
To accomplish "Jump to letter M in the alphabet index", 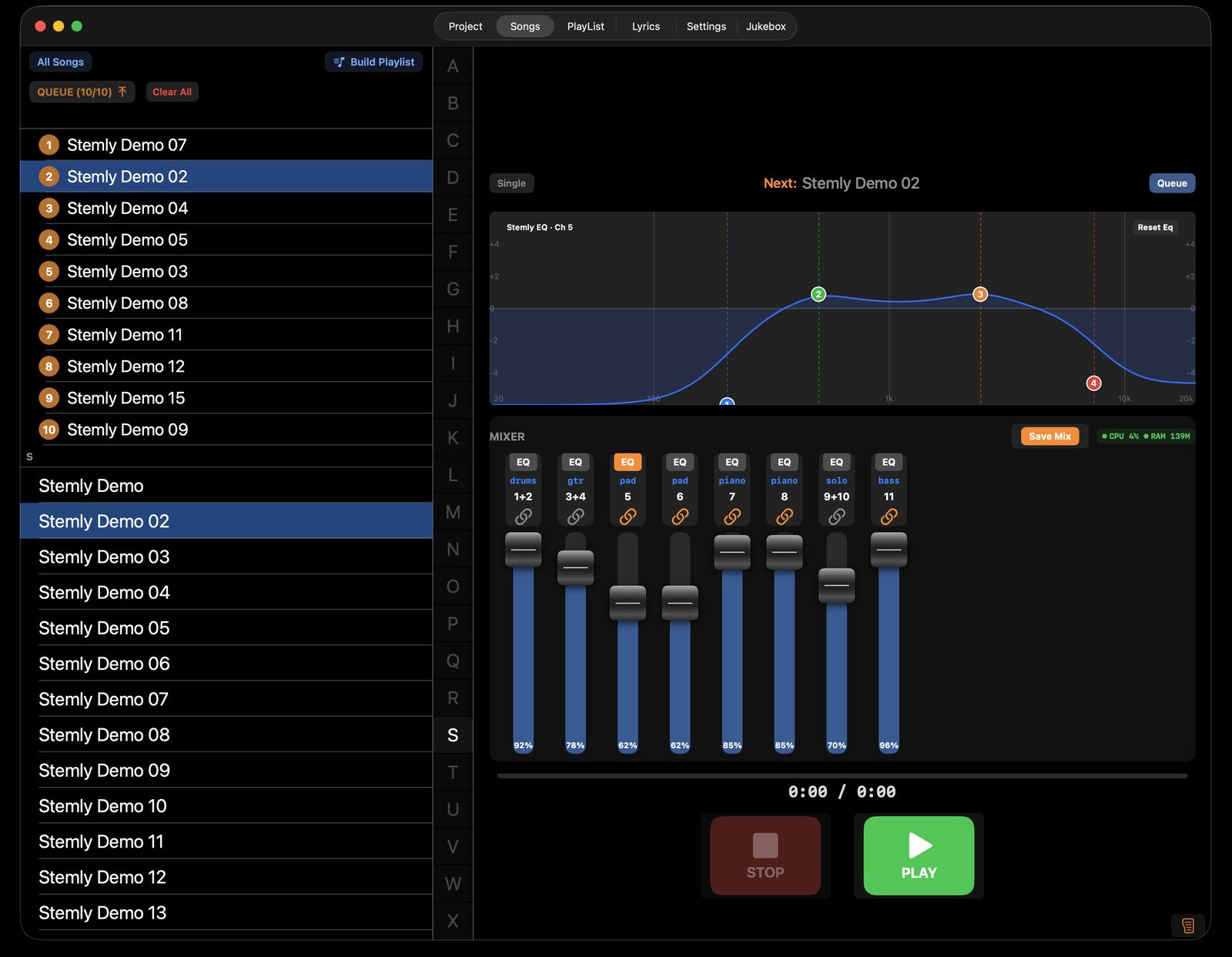I will point(453,512).
